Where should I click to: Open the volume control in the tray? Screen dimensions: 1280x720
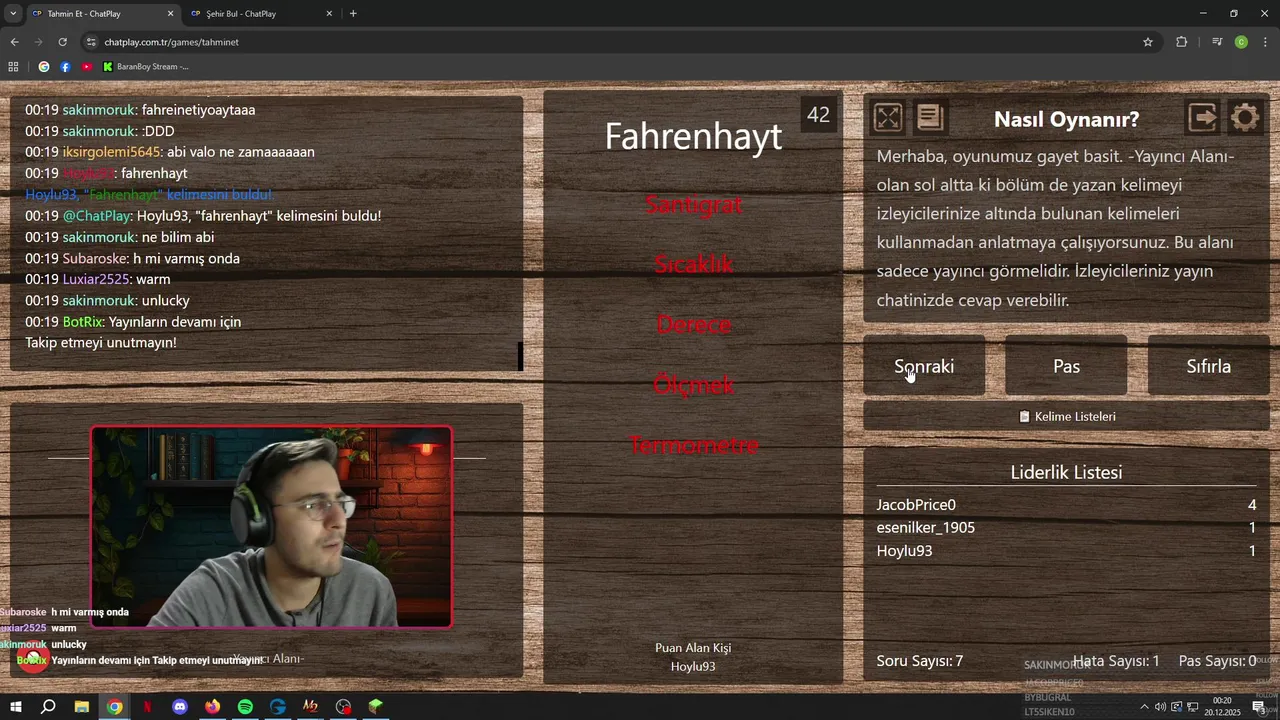click(1160, 707)
